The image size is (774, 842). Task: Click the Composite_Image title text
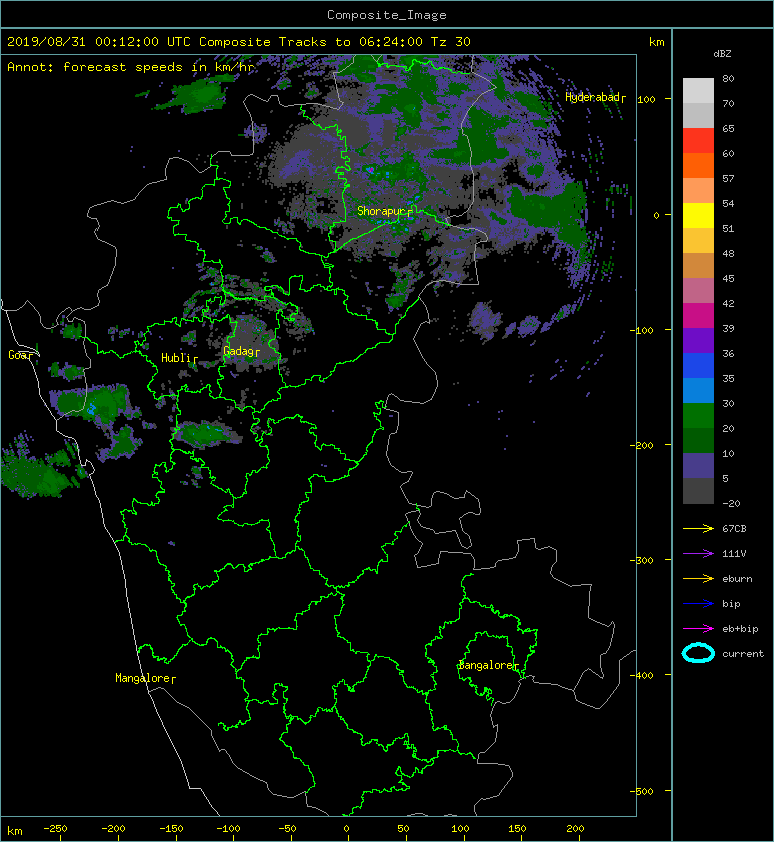pyautogui.click(x=387, y=14)
